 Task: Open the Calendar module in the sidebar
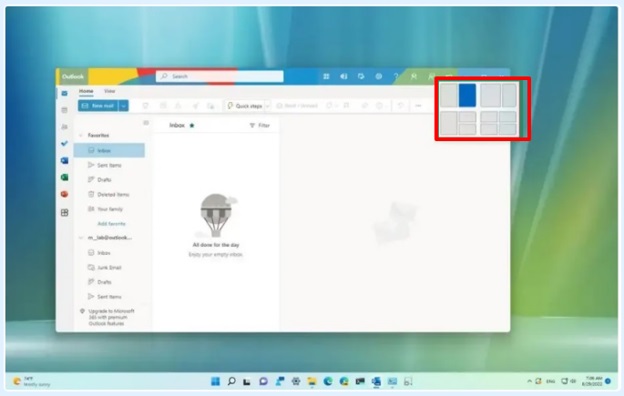tap(64, 110)
